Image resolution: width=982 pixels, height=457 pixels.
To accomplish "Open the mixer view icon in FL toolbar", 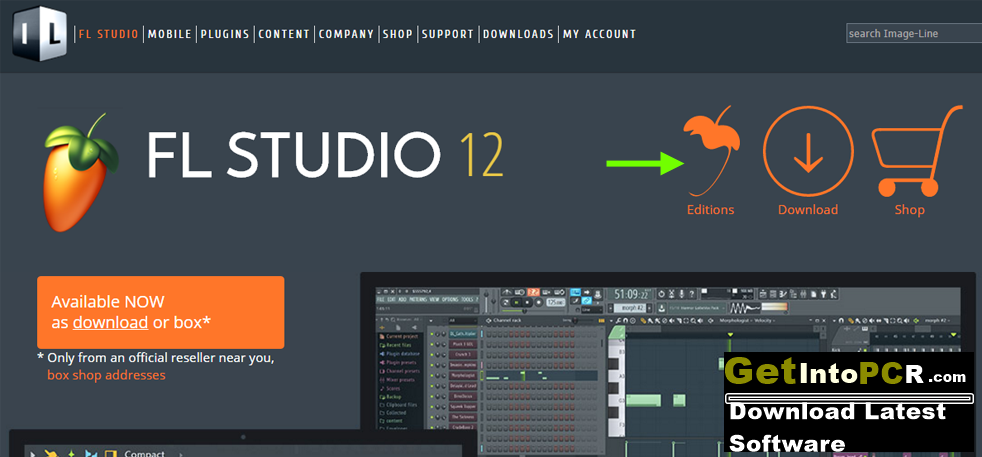I will pos(804,294).
